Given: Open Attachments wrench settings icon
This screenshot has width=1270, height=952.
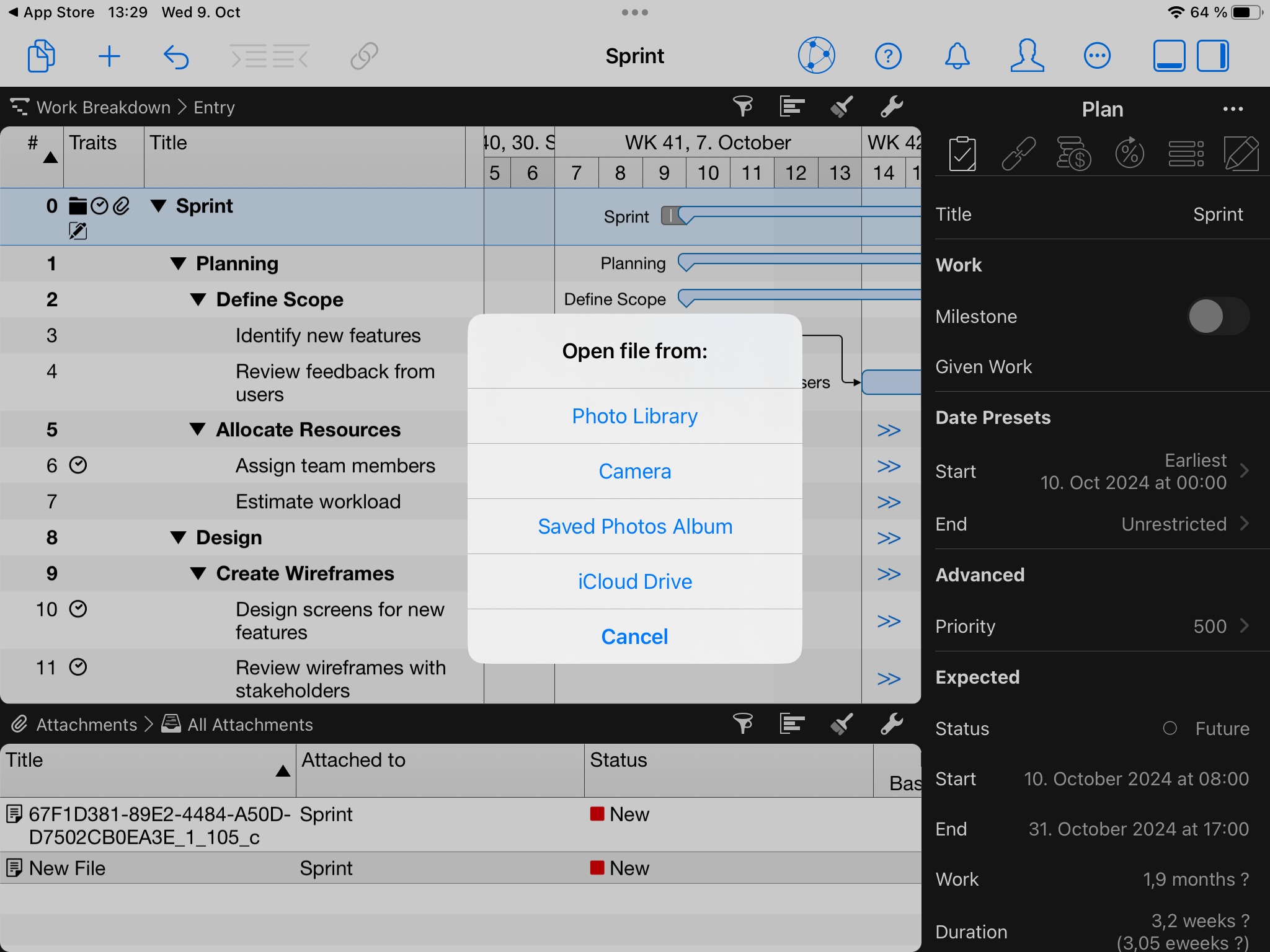Looking at the screenshot, I should tap(891, 723).
